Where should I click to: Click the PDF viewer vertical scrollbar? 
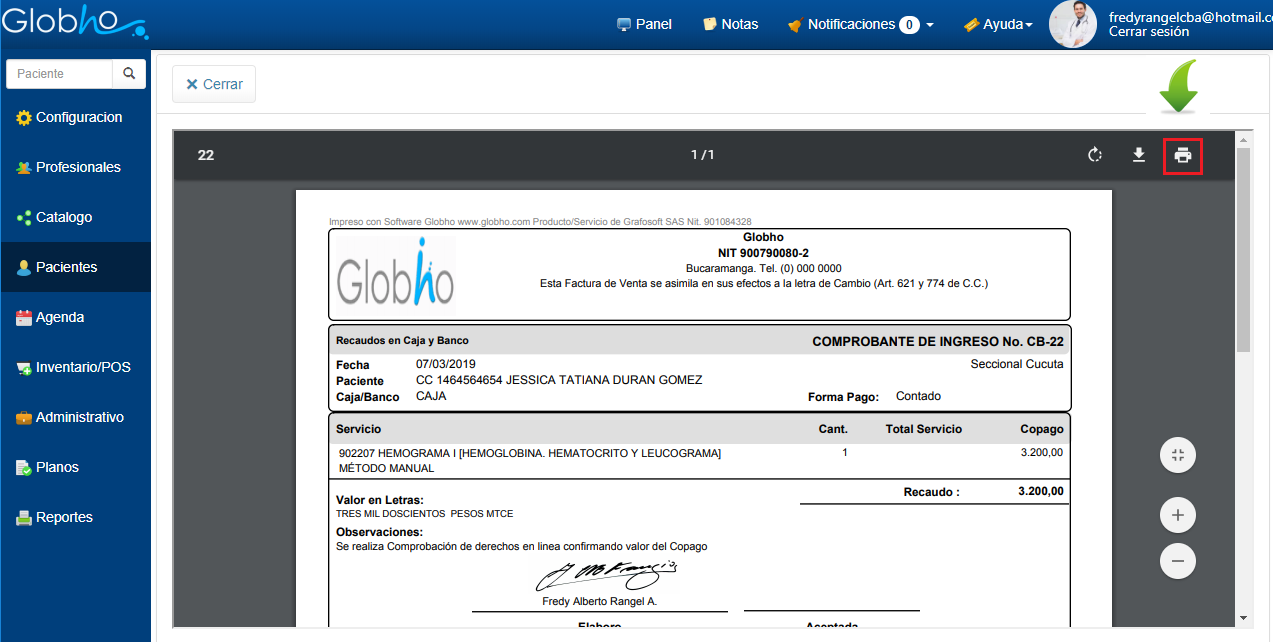pyautogui.click(x=1243, y=250)
